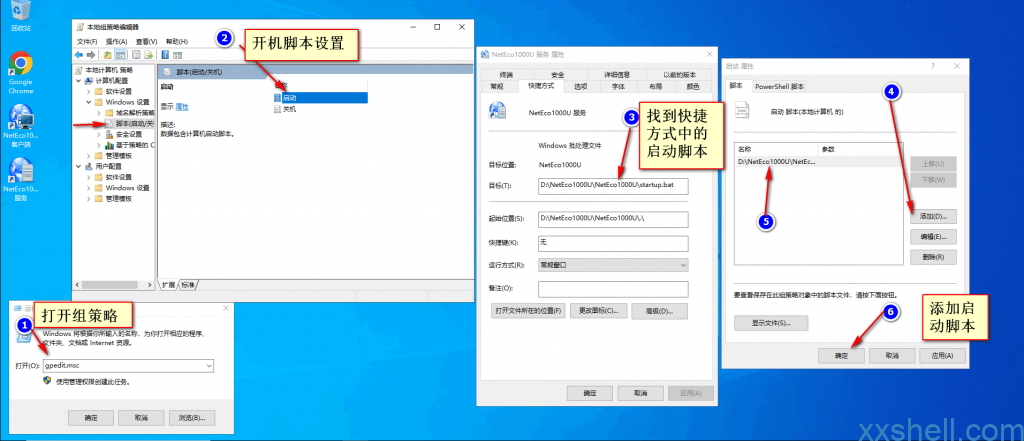Viewport: 1024px width, 441px height.
Task: Click the 目标(T) path input field
Action: click(613, 186)
